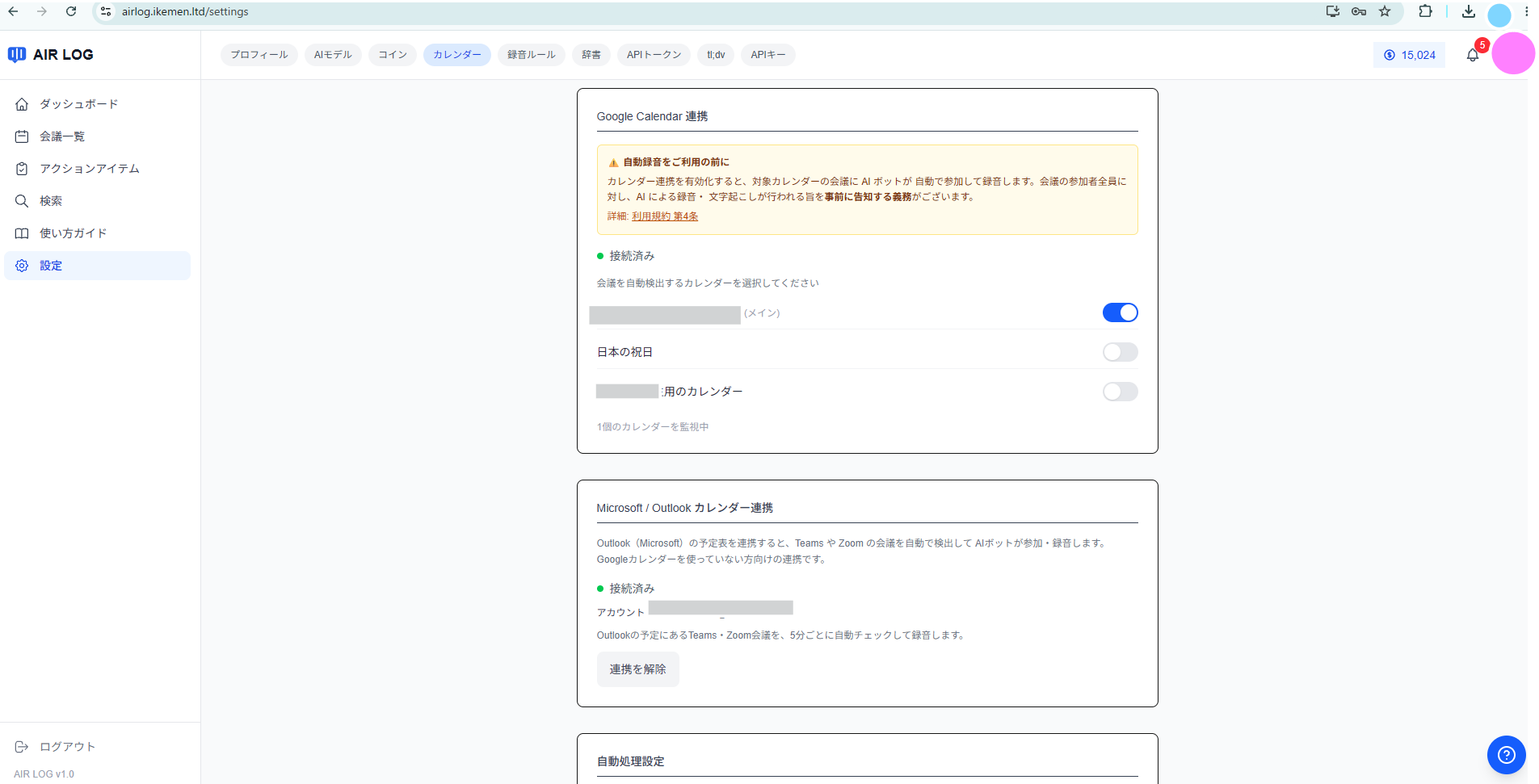Click the ダッシュボード home icon

tap(22, 104)
